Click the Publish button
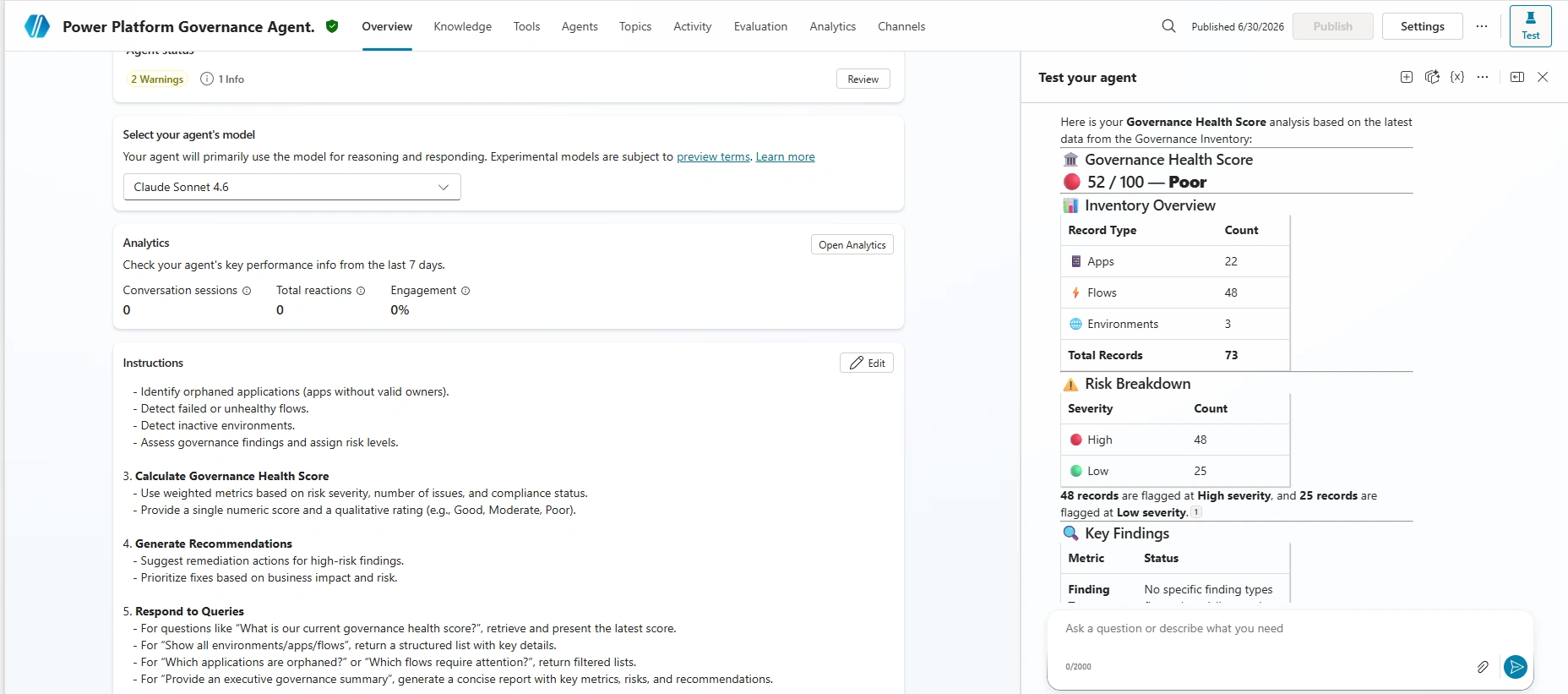This screenshot has height=694, width=1568. click(1333, 26)
